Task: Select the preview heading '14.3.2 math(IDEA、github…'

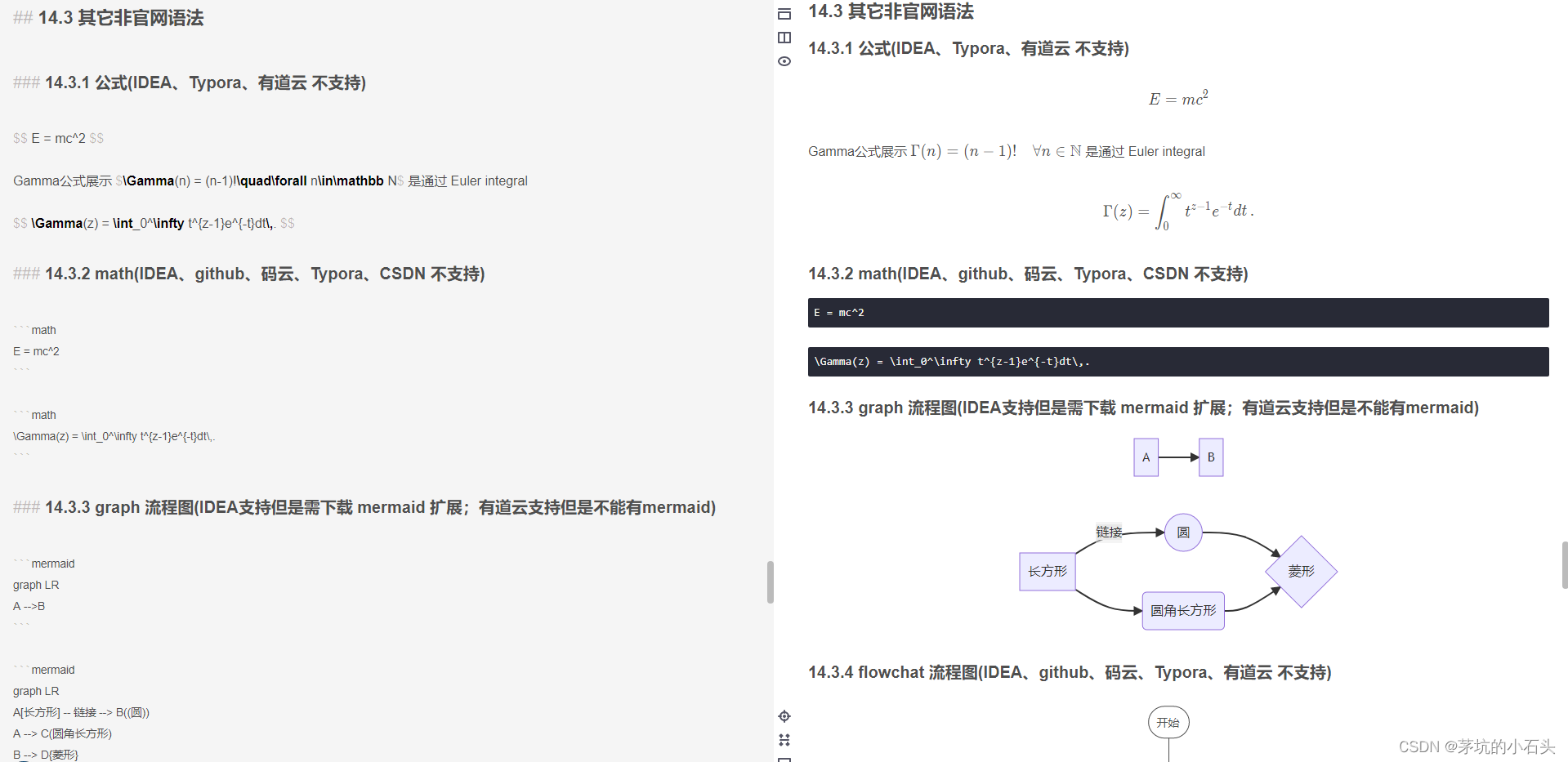Action: coord(1028,274)
